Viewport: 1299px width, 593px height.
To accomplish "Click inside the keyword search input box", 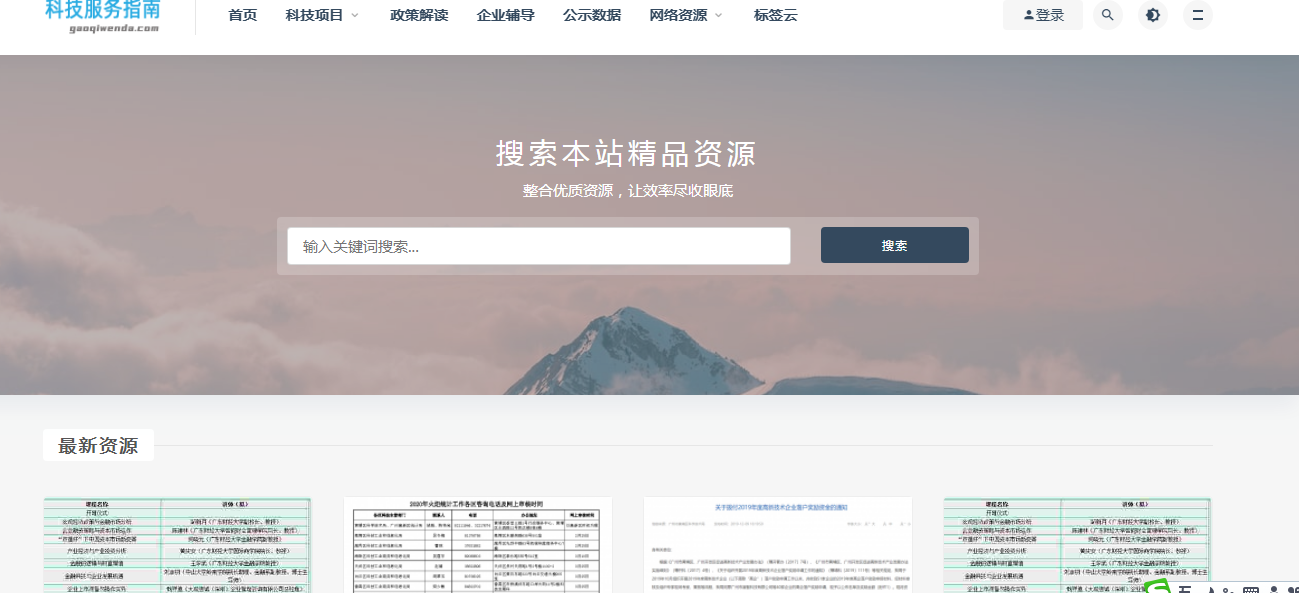I will 540,245.
